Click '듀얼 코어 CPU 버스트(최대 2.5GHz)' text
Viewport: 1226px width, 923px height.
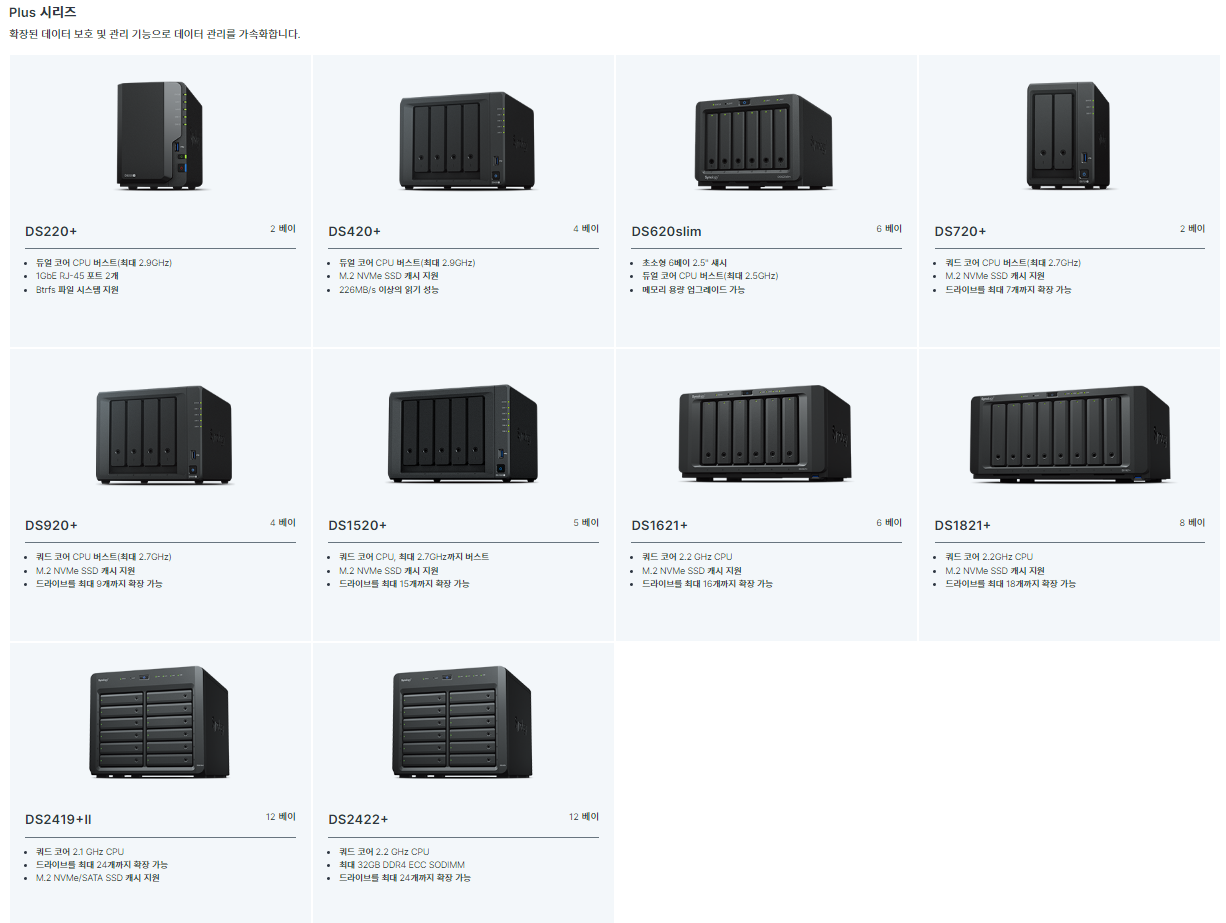click(710, 276)
